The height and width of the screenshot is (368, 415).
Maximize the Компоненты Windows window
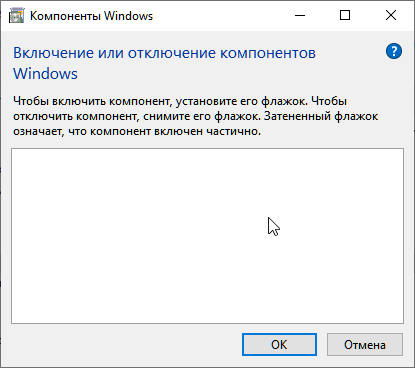point(345,15)
